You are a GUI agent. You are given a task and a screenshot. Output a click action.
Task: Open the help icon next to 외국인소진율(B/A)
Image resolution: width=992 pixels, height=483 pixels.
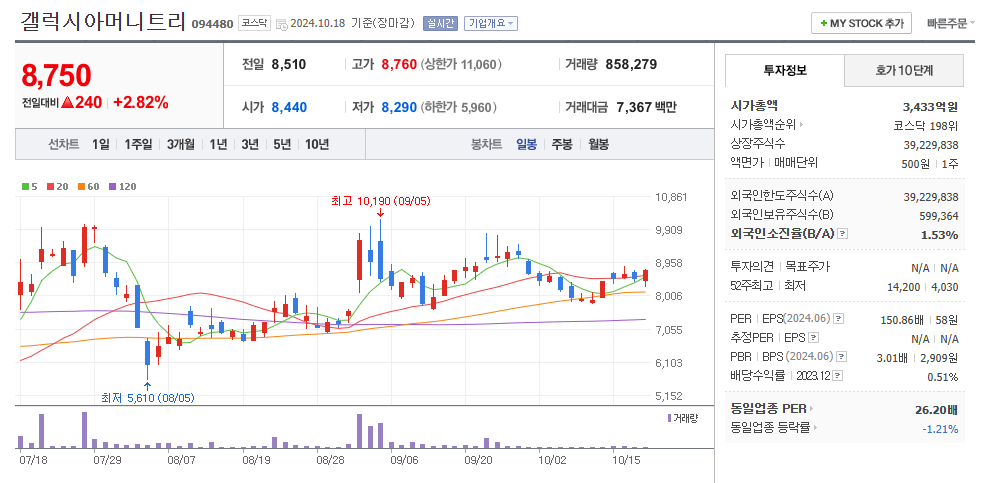842,234
